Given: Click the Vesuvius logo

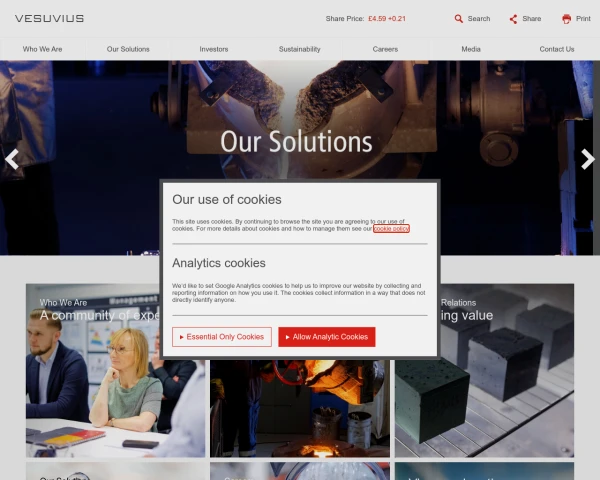Looking at the screenshot, I should click(x=49, y=18).
